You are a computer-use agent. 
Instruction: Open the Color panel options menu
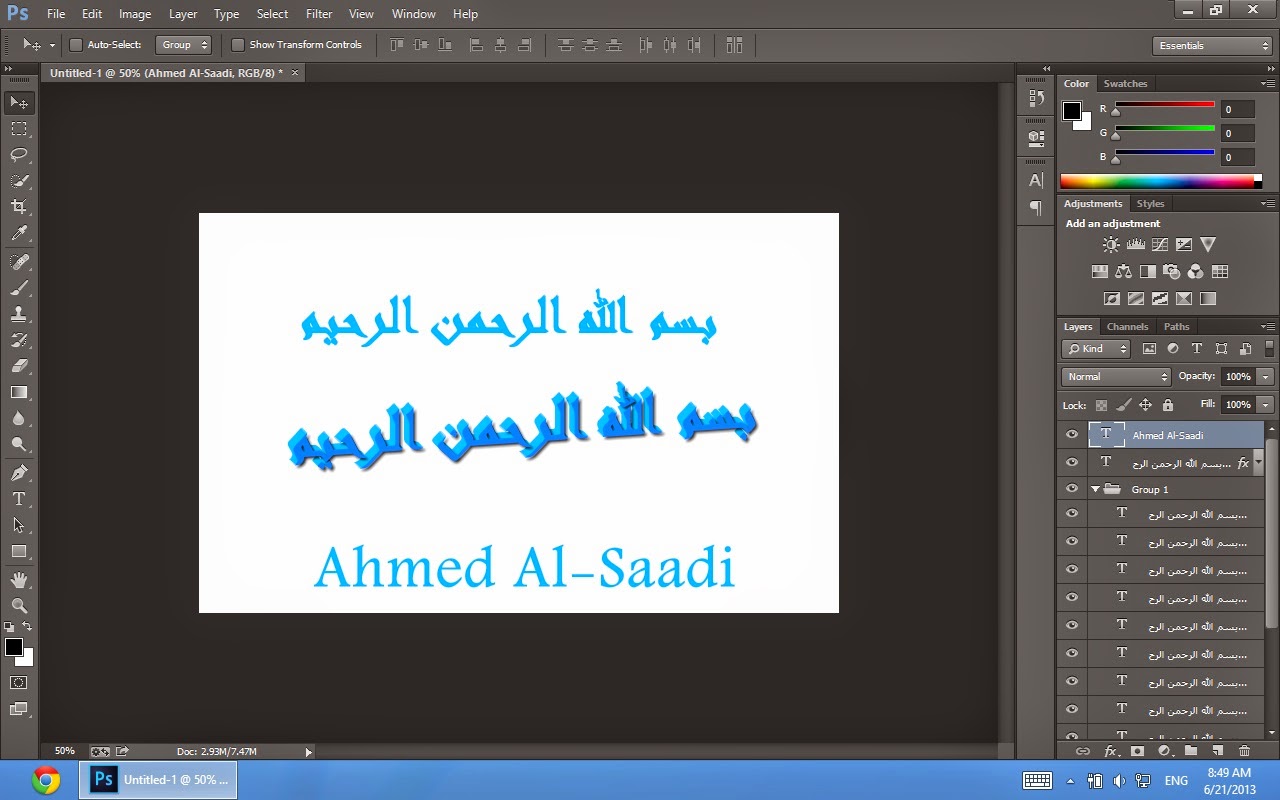1269,85
